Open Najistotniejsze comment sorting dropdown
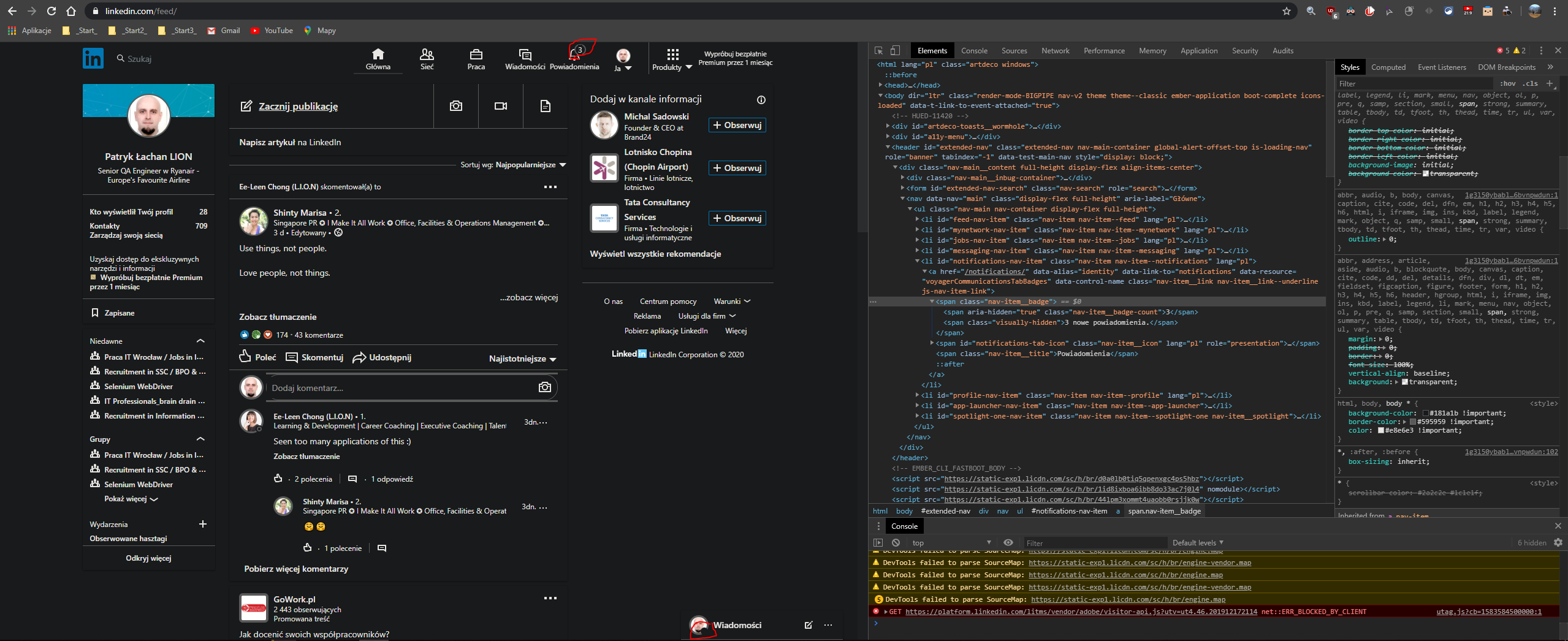Image resolution: width=1568 pixels, height=641 pixels. click(x=522, y=358)
